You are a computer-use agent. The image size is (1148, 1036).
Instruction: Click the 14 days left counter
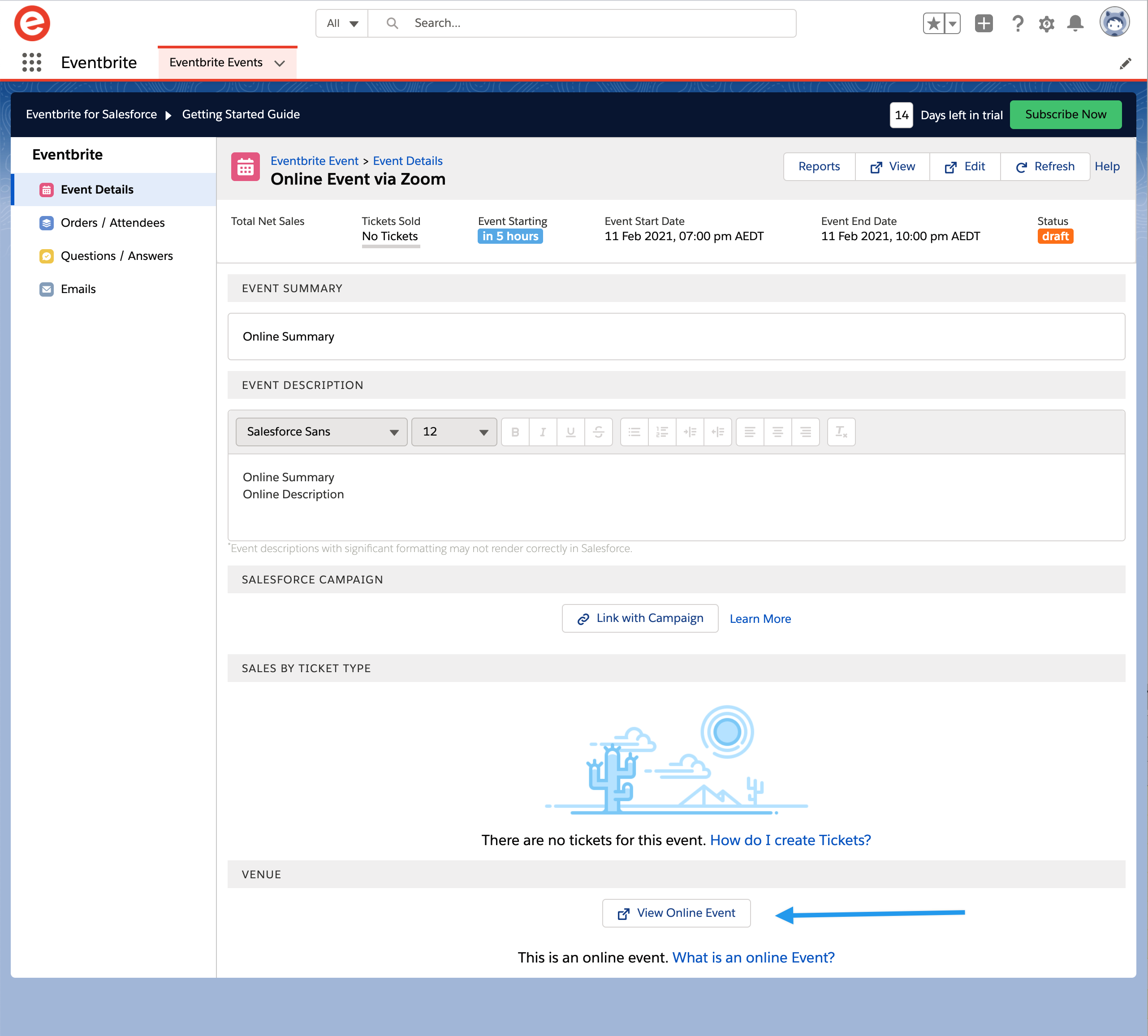pos(902,115)
